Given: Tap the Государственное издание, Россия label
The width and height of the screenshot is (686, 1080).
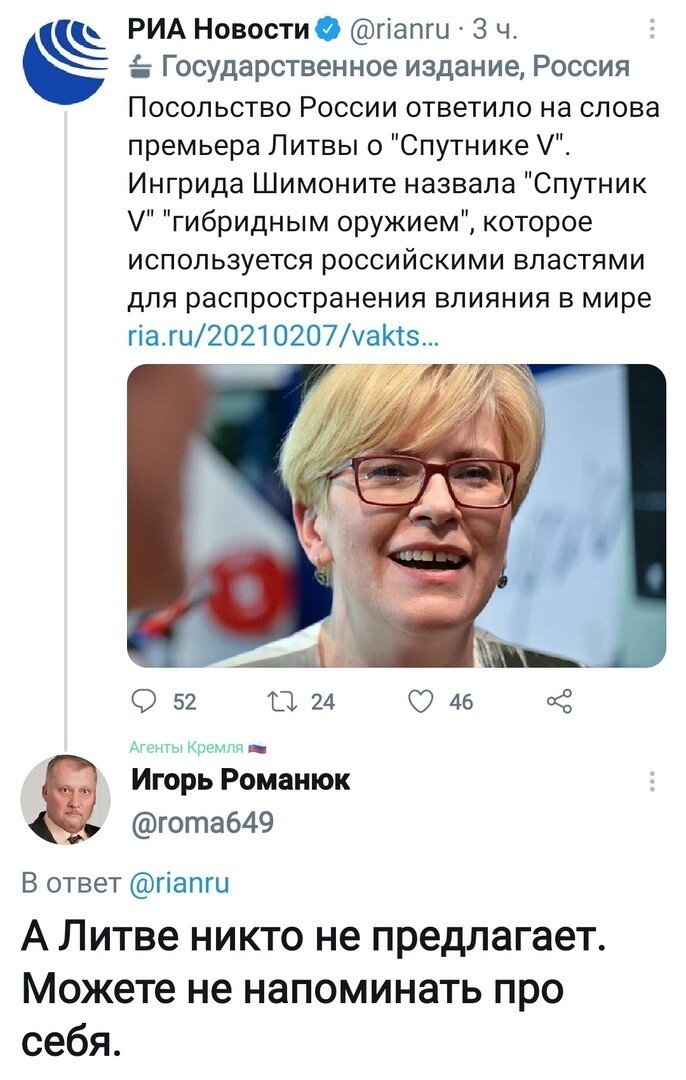Looking at the screenshot, I should (x=395, y=67).
